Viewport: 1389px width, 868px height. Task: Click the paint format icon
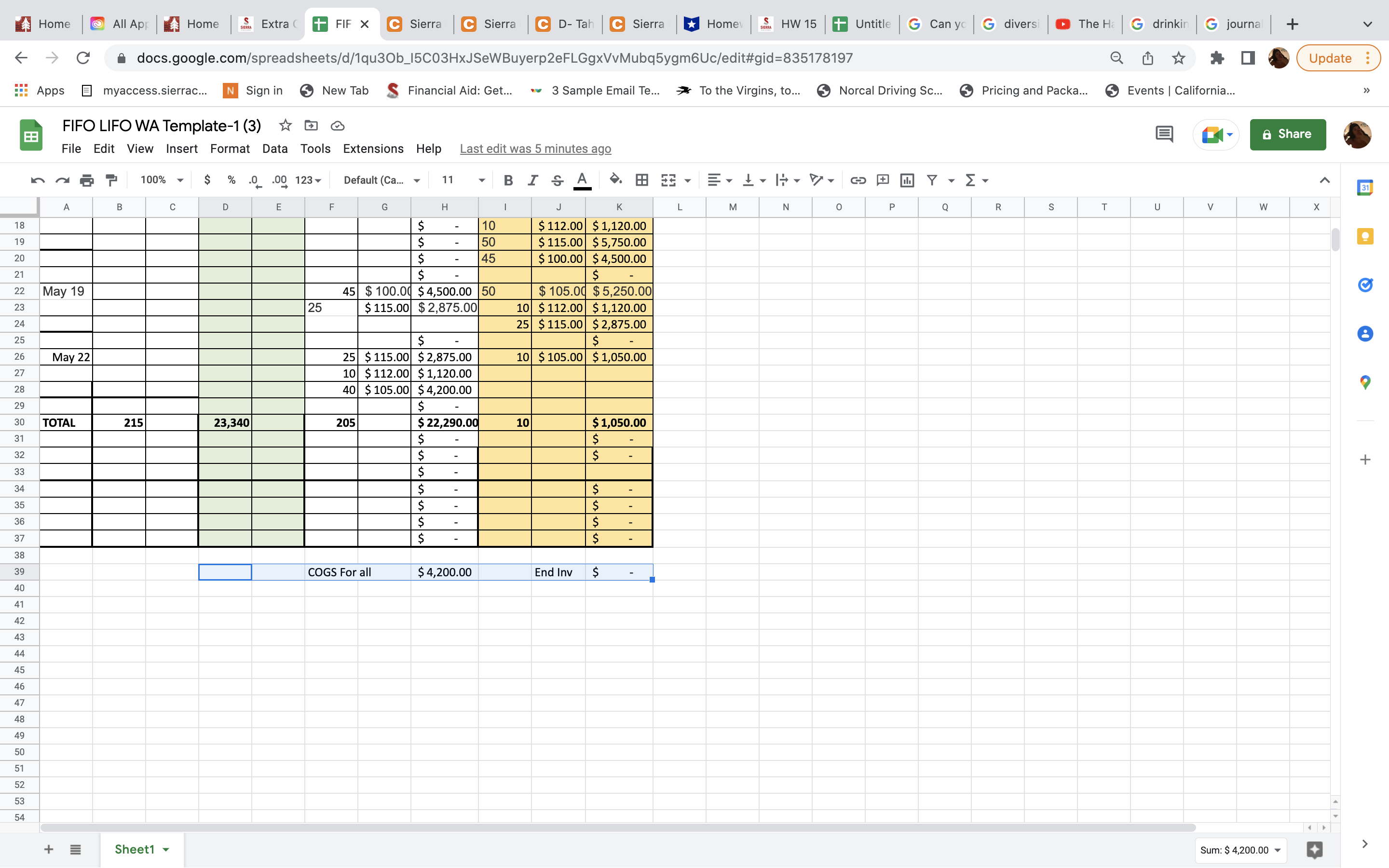(x=112, y=180)
